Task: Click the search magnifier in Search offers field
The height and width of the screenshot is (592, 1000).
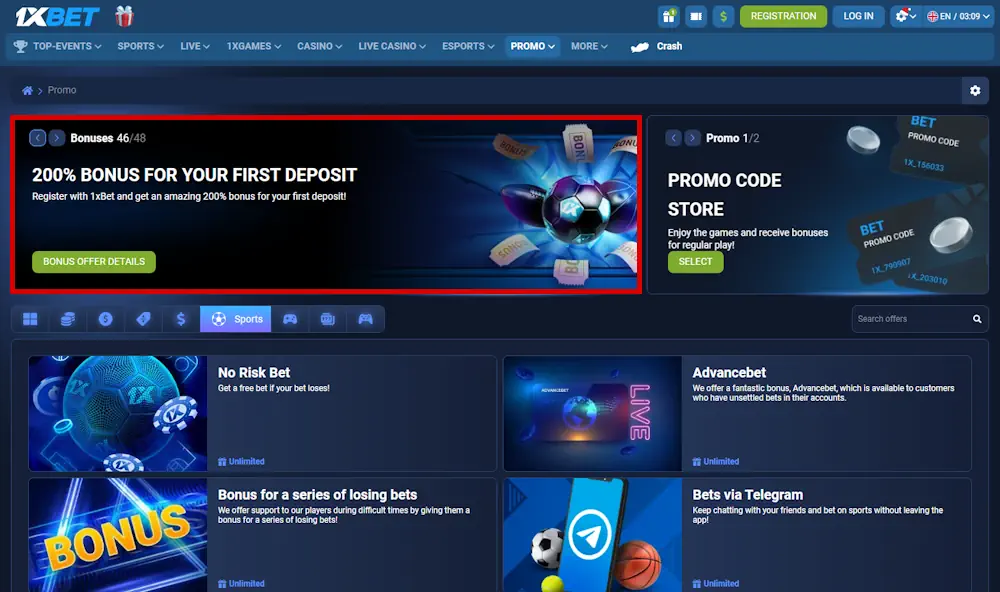Action: [x=977, y=318]
